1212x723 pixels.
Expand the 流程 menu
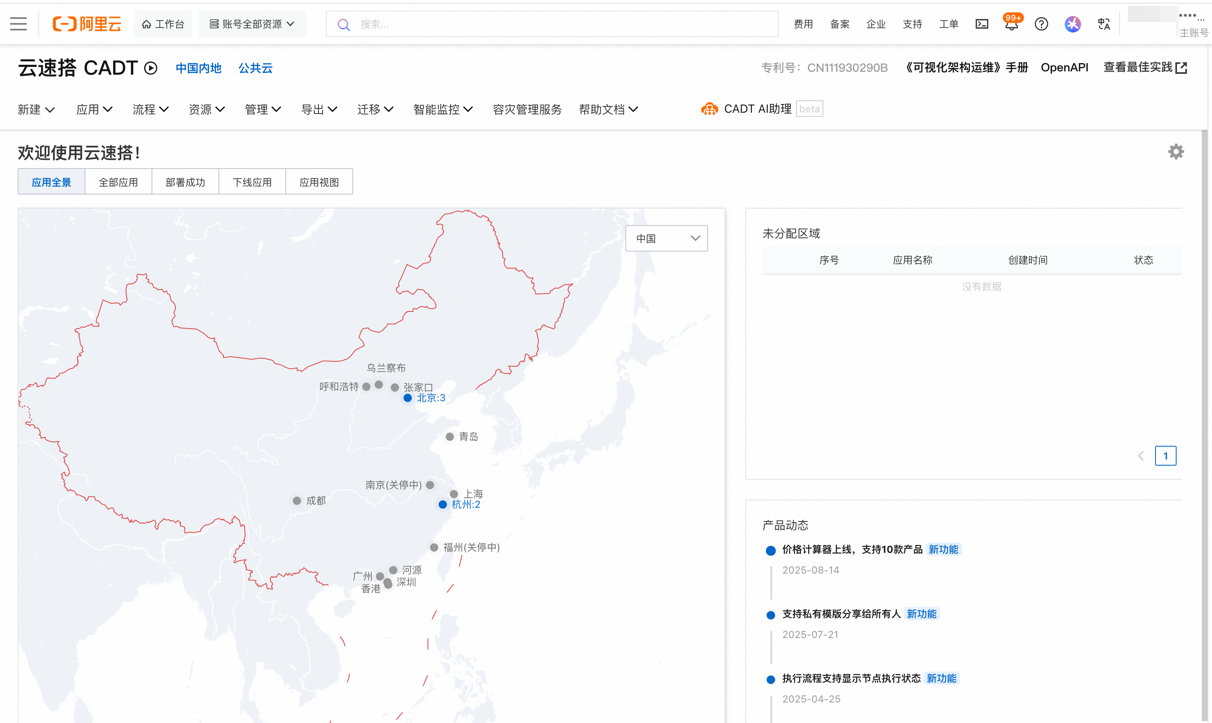click(151, 109)
